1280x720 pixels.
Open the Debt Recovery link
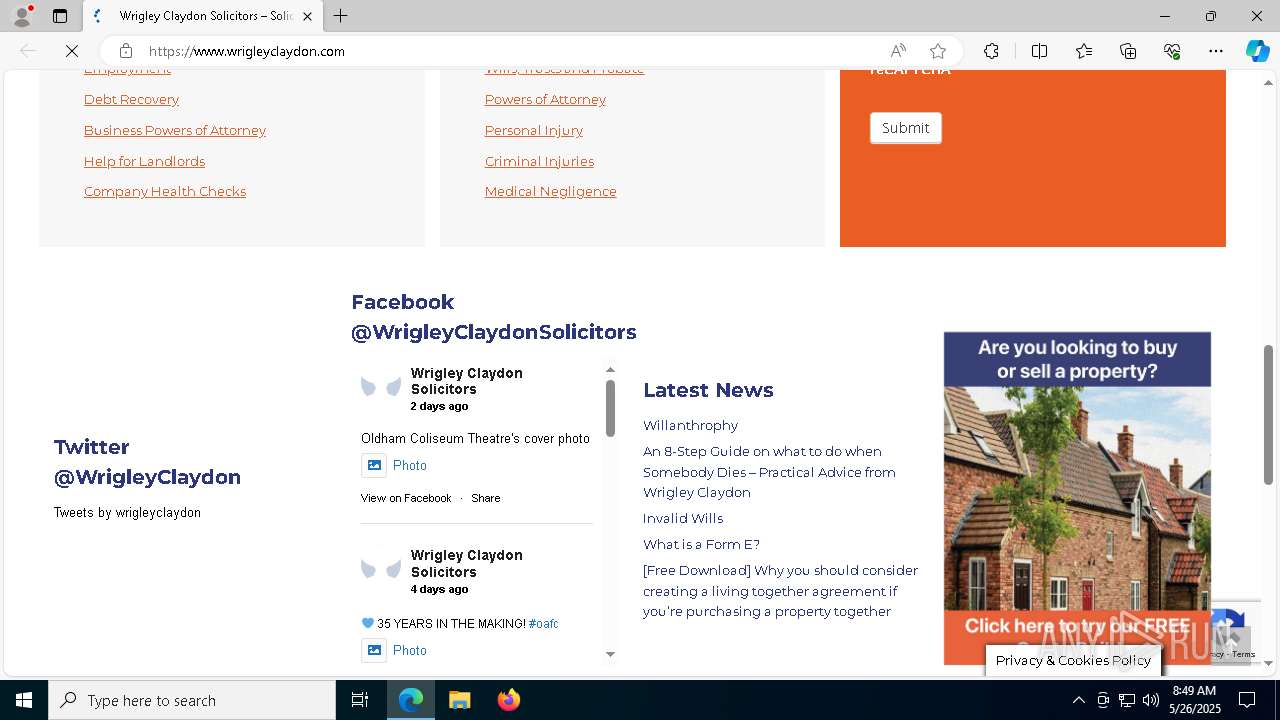[131, 99]
